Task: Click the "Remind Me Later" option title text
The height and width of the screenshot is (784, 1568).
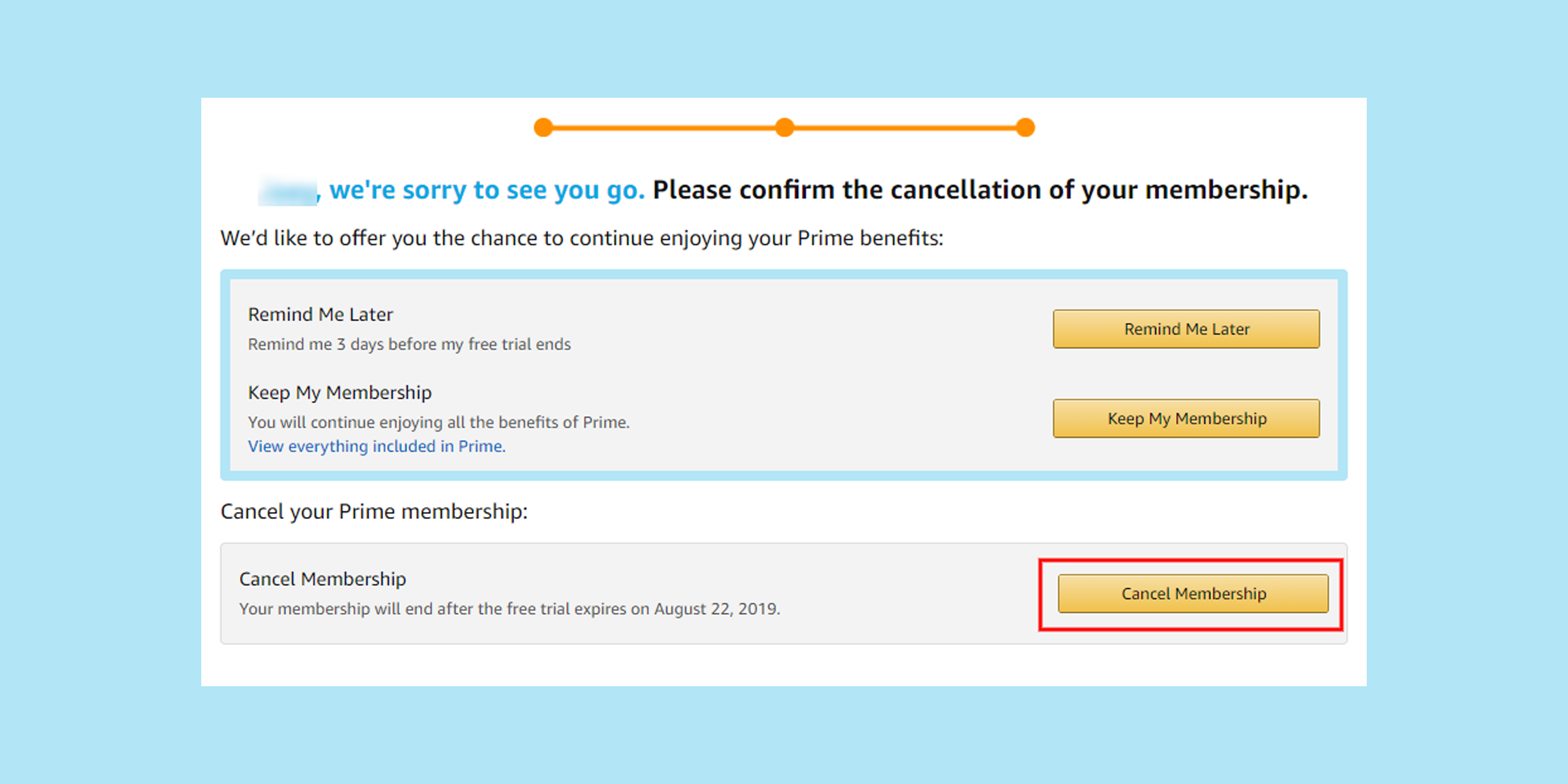Action: 320,314
